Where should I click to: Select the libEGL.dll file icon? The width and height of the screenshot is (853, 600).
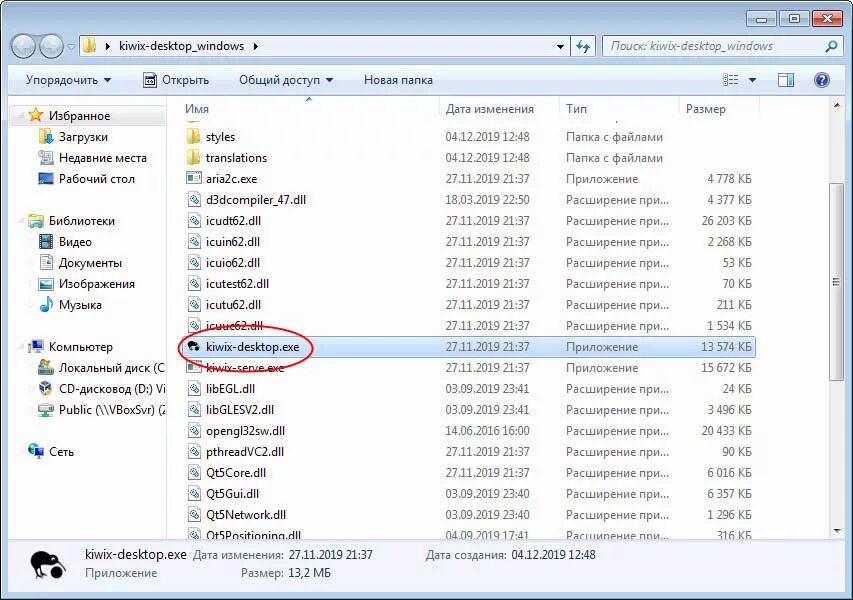[x=194, y=389]
